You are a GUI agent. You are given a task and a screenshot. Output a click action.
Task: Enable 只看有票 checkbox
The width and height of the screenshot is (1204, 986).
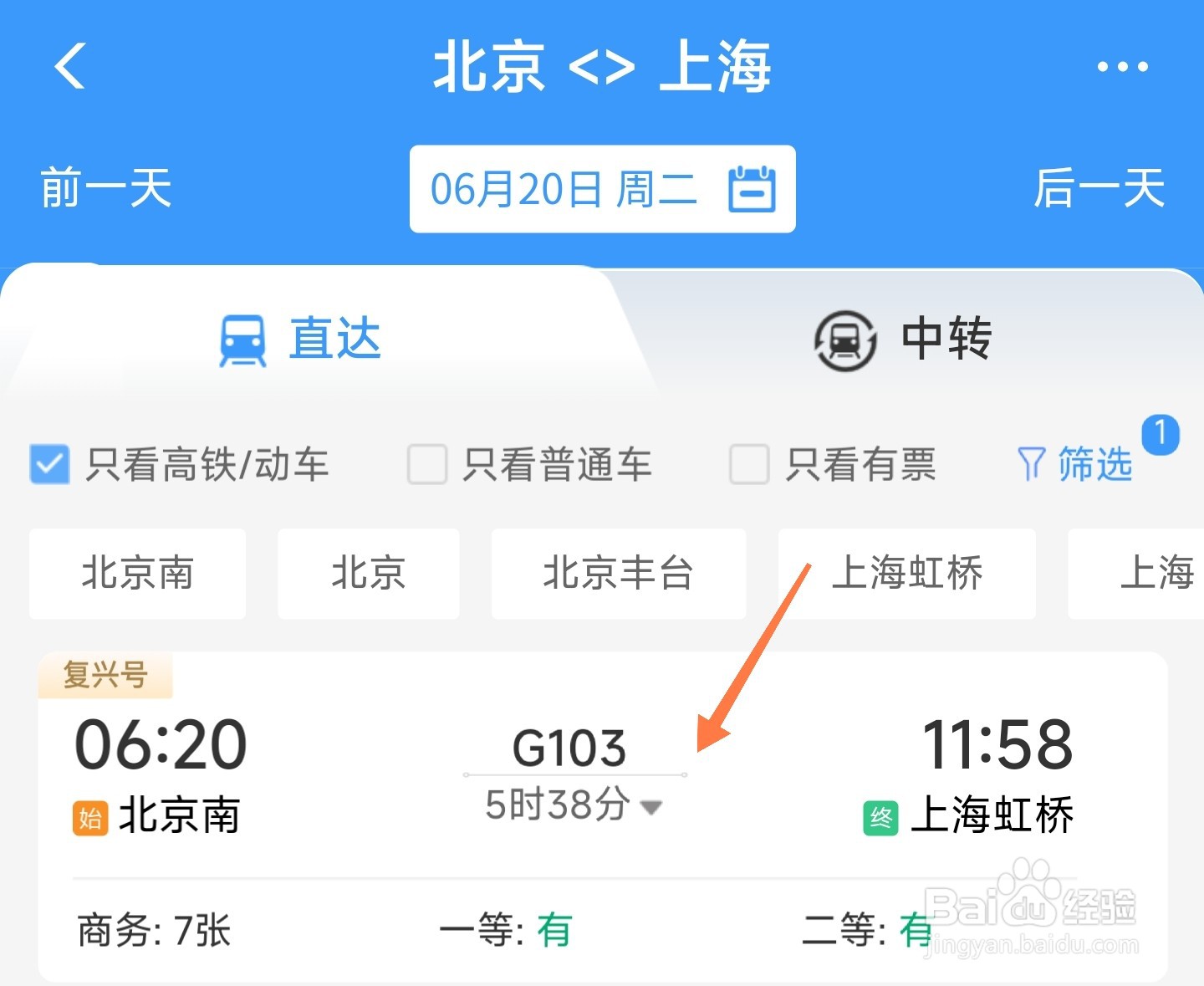pyautogui.click(x=749, y=464)
